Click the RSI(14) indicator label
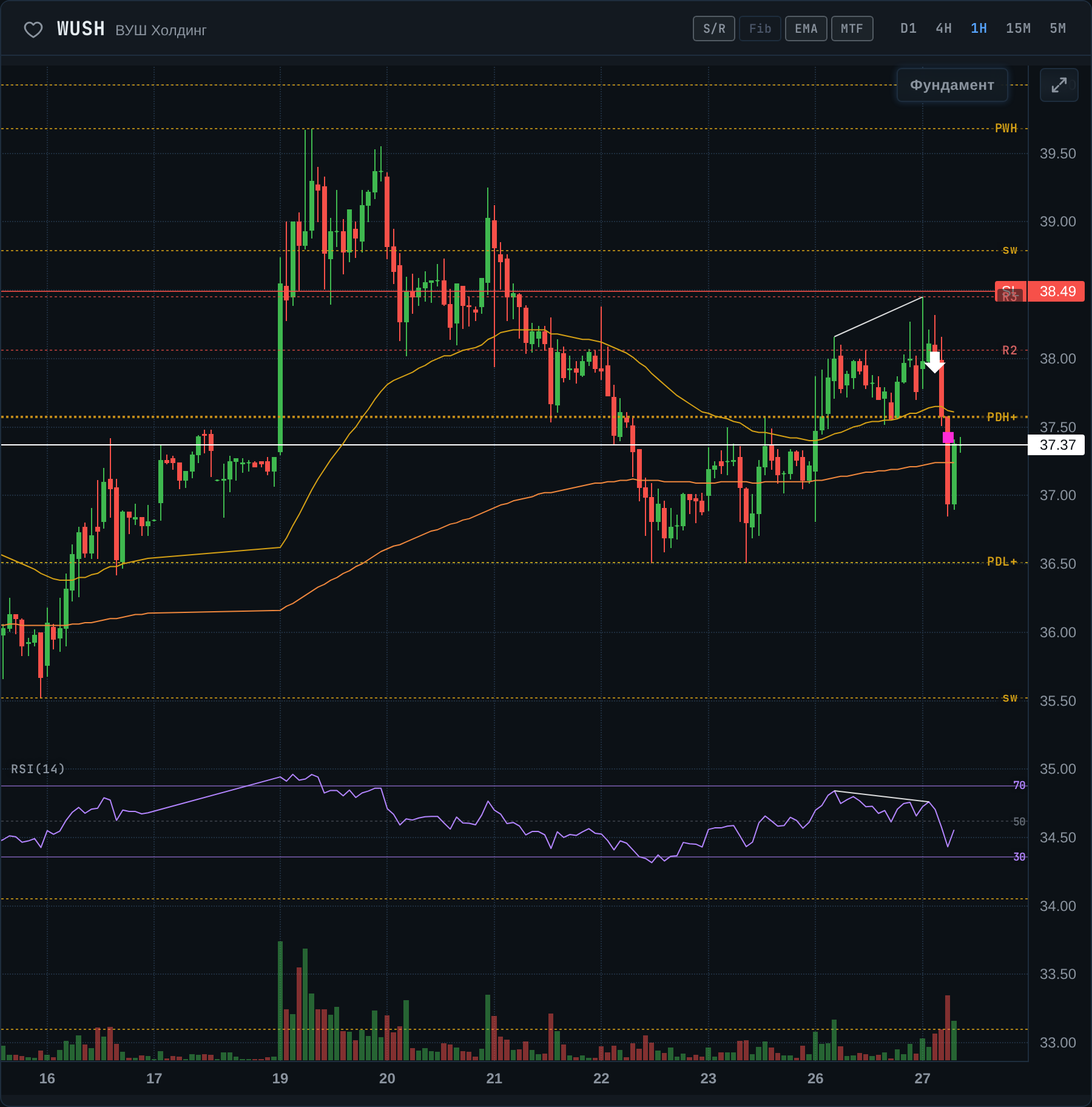Image resolution: width=1092 pixels, height=1107 pixels. coord(38,769)
